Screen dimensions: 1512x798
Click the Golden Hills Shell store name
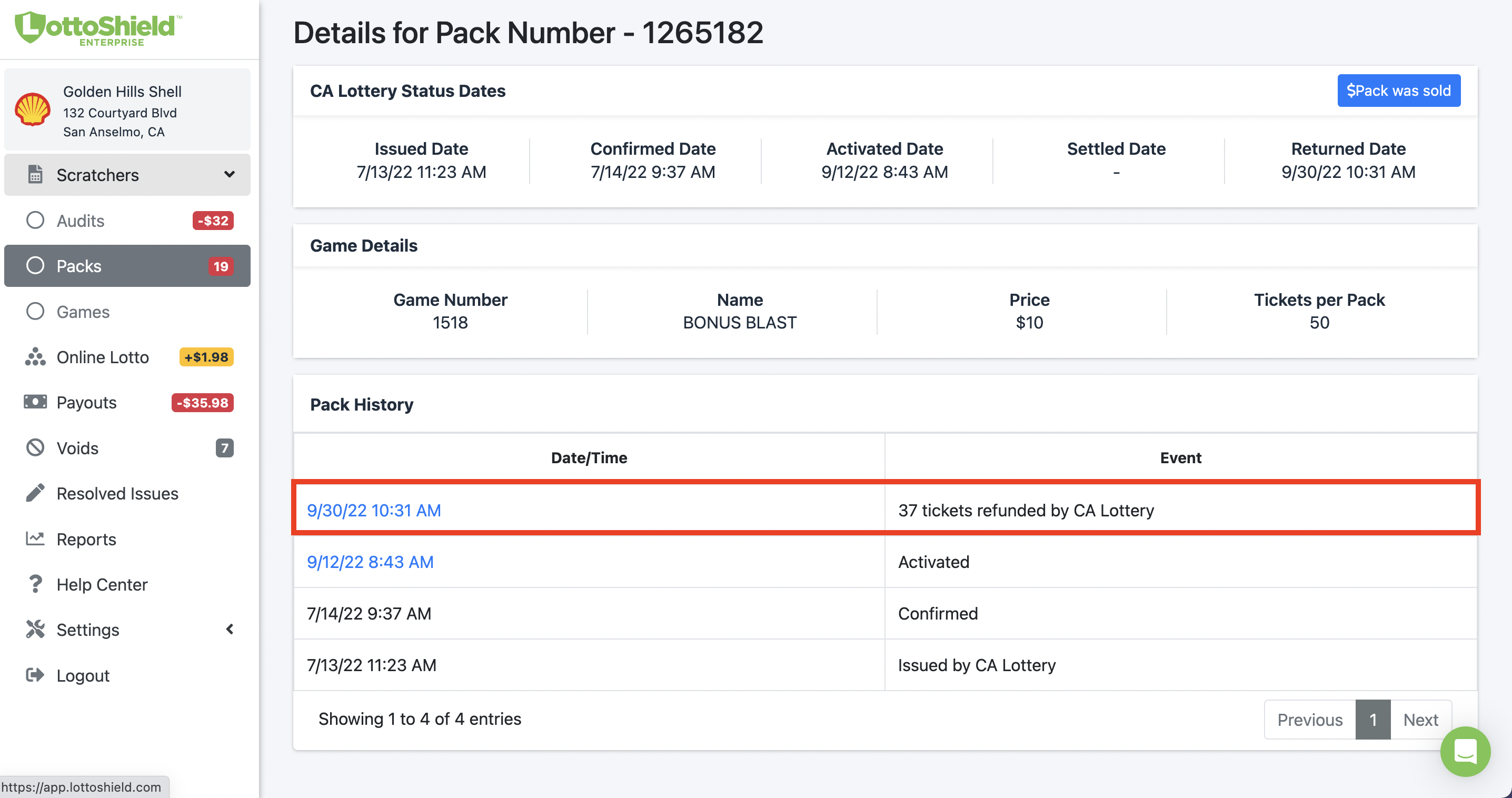[x=122, y=92]
